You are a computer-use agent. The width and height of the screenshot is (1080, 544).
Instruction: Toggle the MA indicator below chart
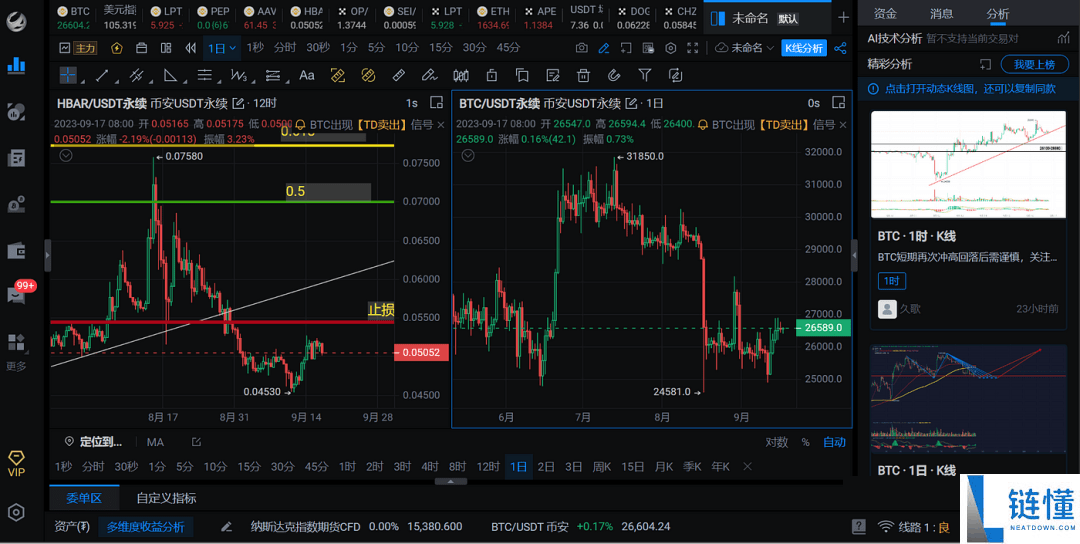155,442
